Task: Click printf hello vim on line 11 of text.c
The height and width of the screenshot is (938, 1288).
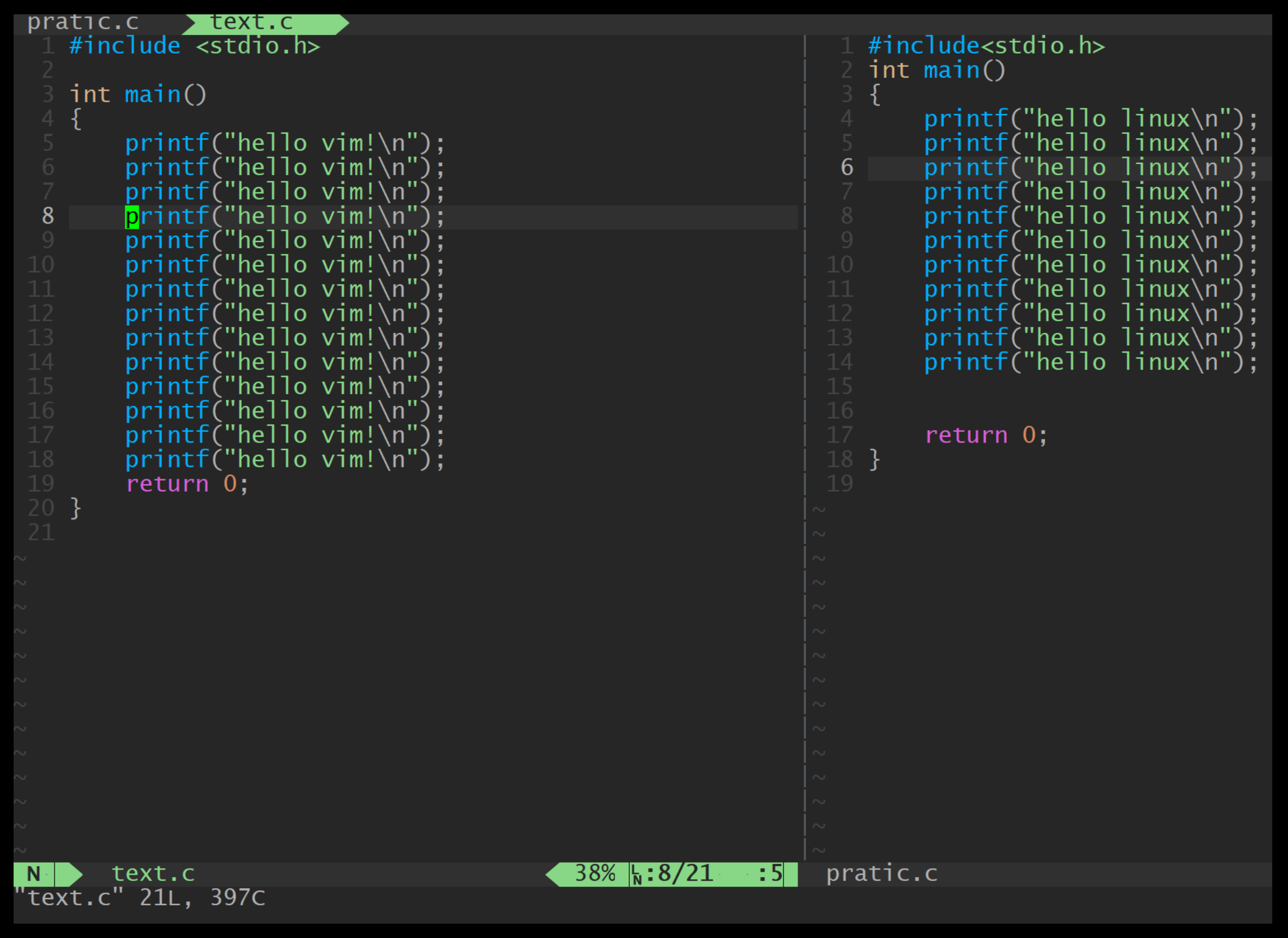Action: coord(285,290)
